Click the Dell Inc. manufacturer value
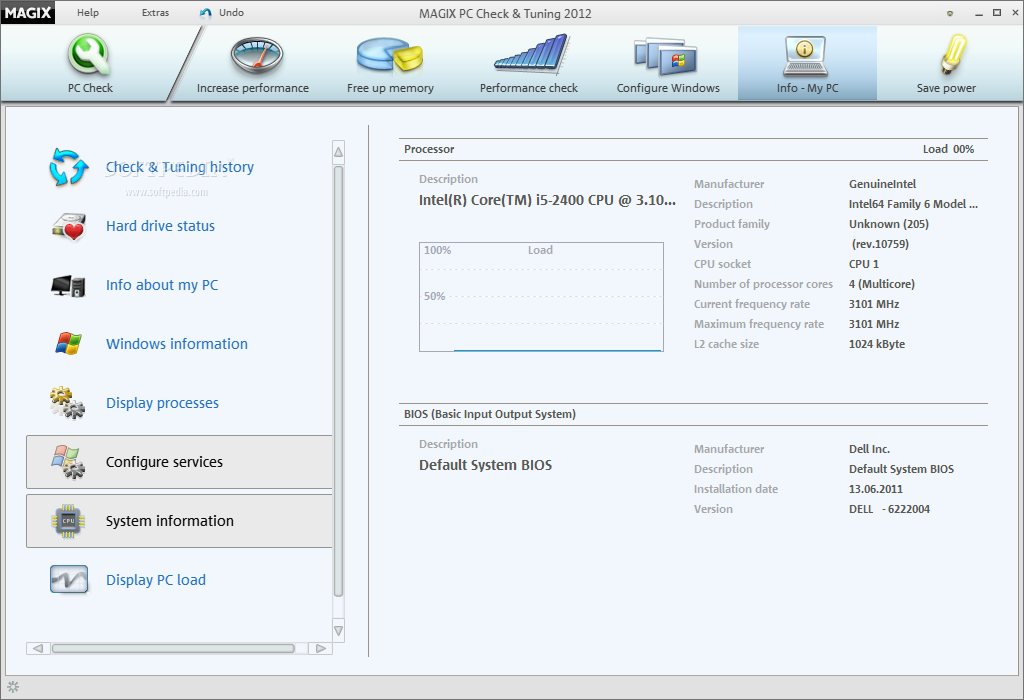The width and height of the screenshot is (1024, 700). [x=869, y=449]
